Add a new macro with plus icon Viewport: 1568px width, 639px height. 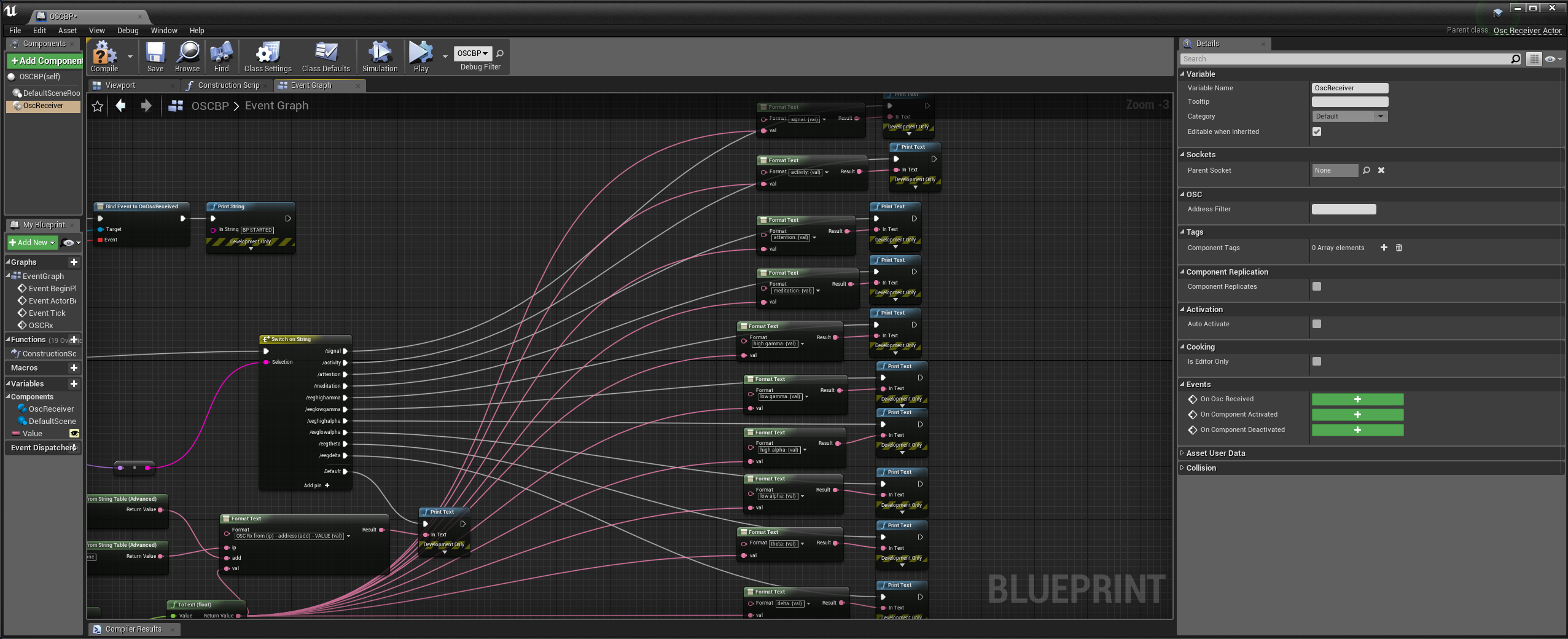pyautogui.click(x=74, y=368)
